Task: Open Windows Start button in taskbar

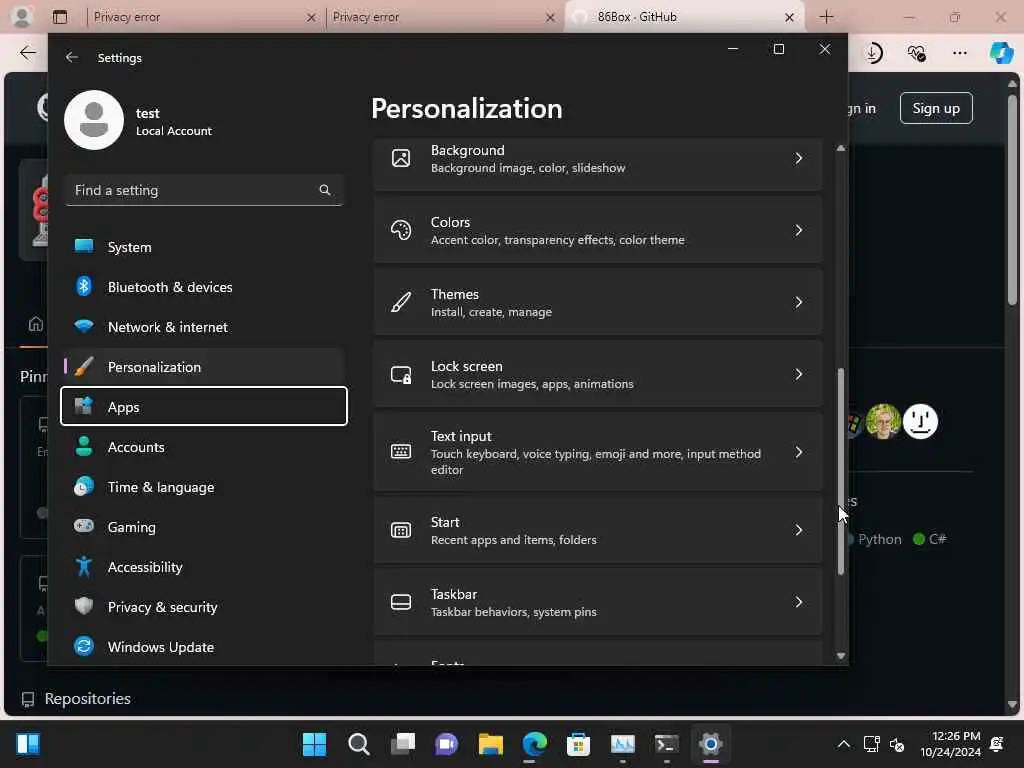Action: click(x=314, y=744)
